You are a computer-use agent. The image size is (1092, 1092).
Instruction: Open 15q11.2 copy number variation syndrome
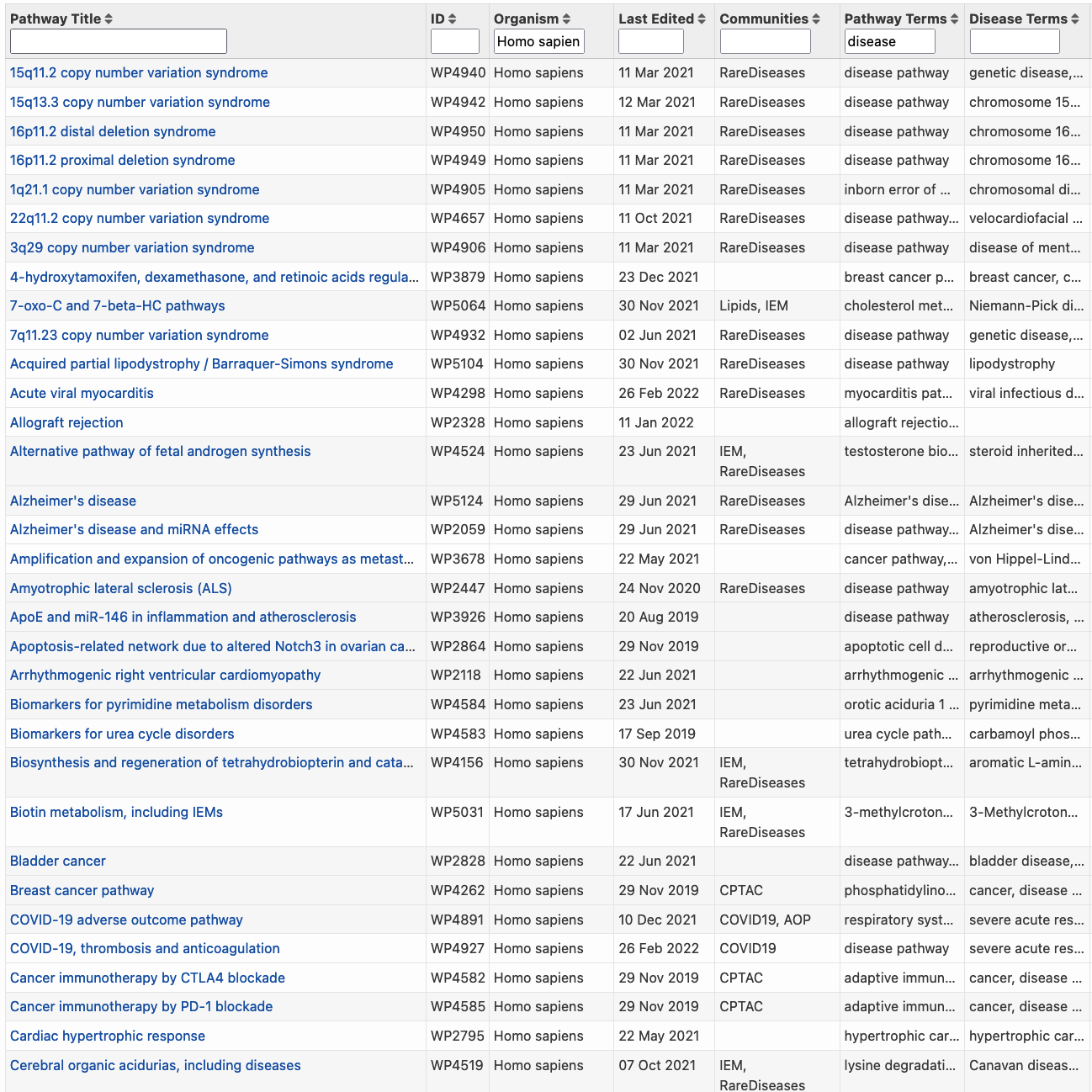tap(139, 73)
